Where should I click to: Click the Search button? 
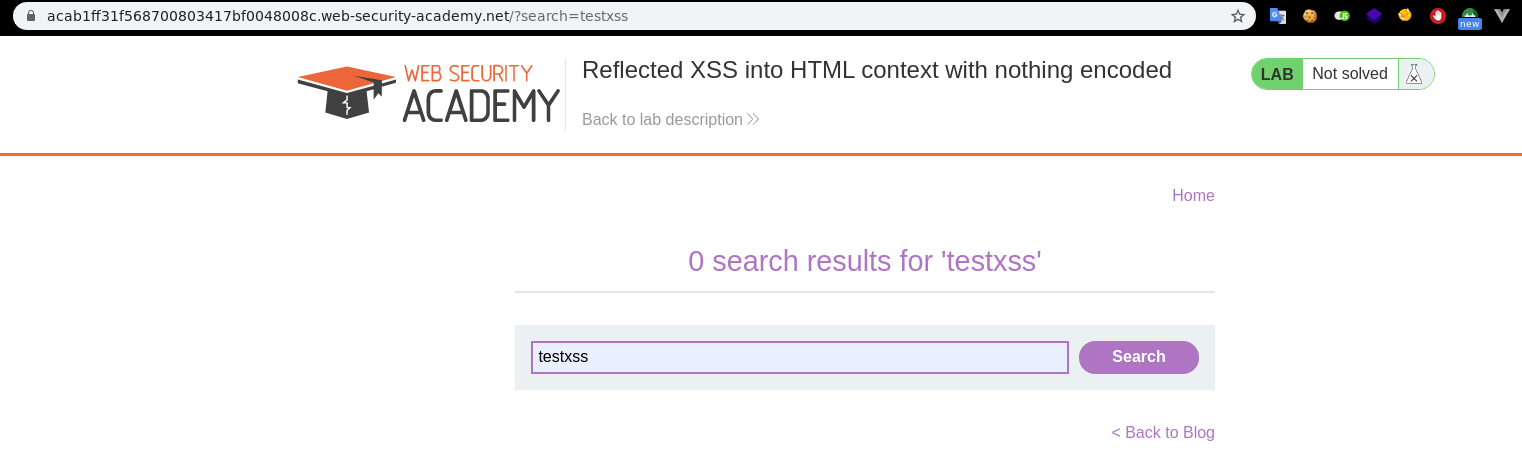[x=1138, y=357]
